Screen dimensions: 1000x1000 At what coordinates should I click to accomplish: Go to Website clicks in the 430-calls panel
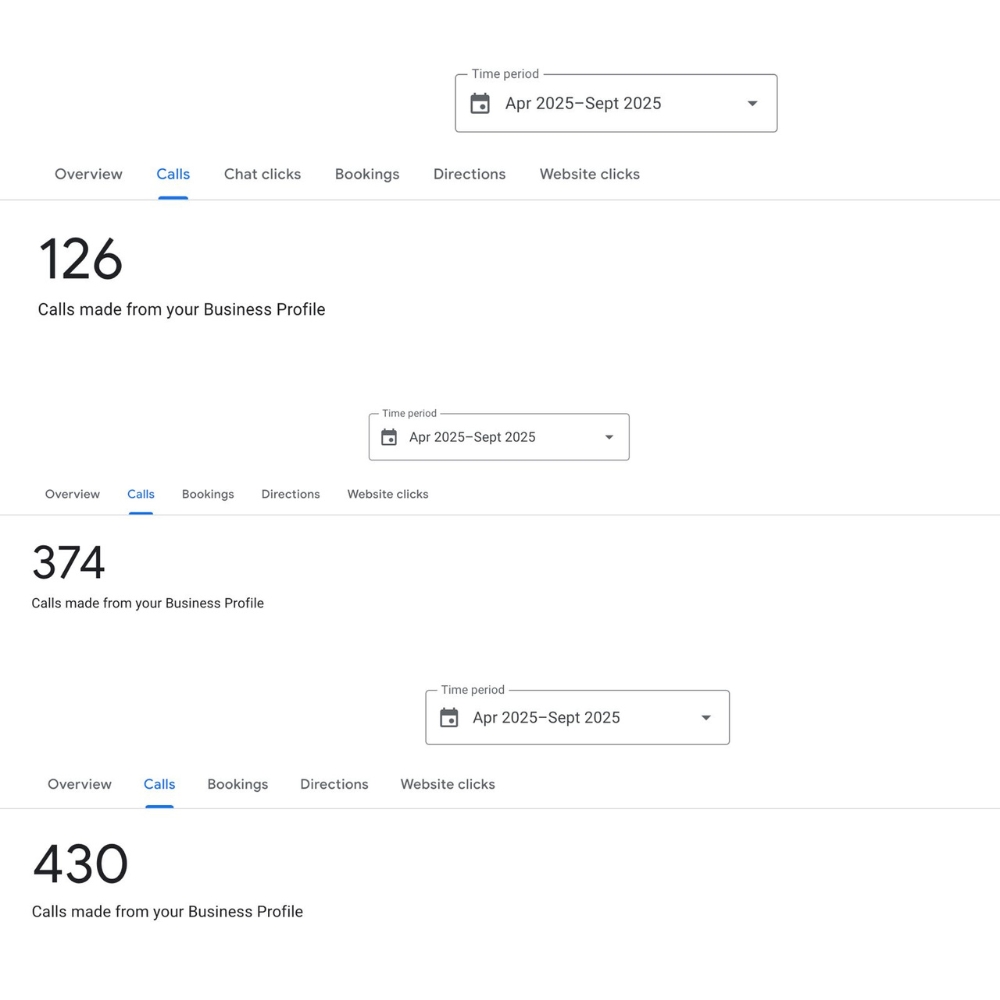[x=447, y=784]
